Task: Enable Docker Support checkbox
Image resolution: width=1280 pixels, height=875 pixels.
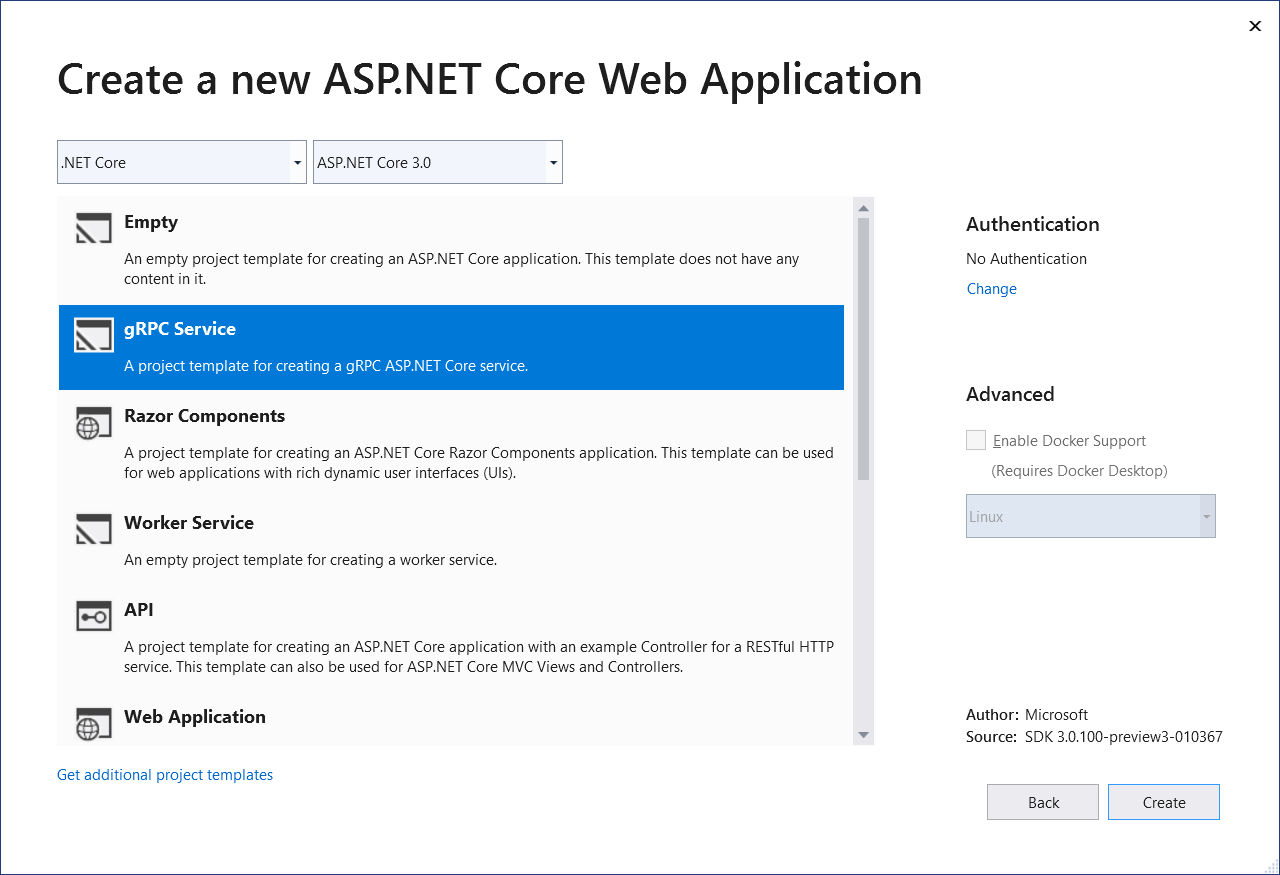Action: click(x=976, y=440)
